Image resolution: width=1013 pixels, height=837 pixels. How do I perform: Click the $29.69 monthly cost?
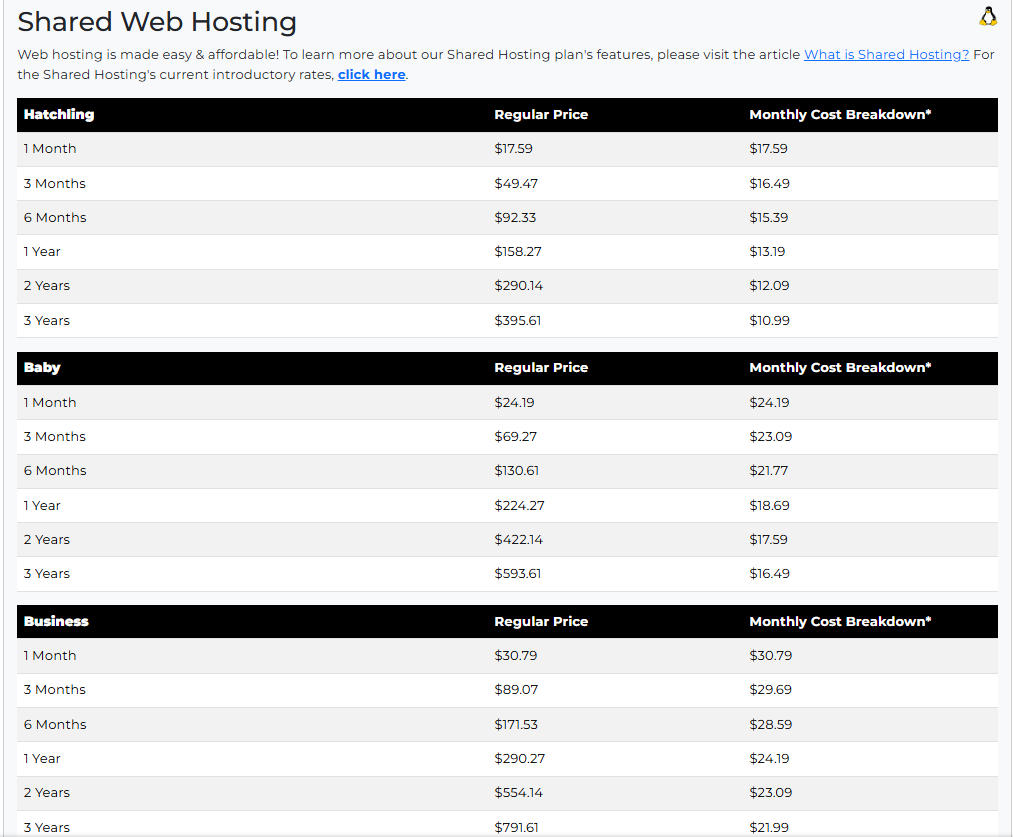click(x=771, y=690)
